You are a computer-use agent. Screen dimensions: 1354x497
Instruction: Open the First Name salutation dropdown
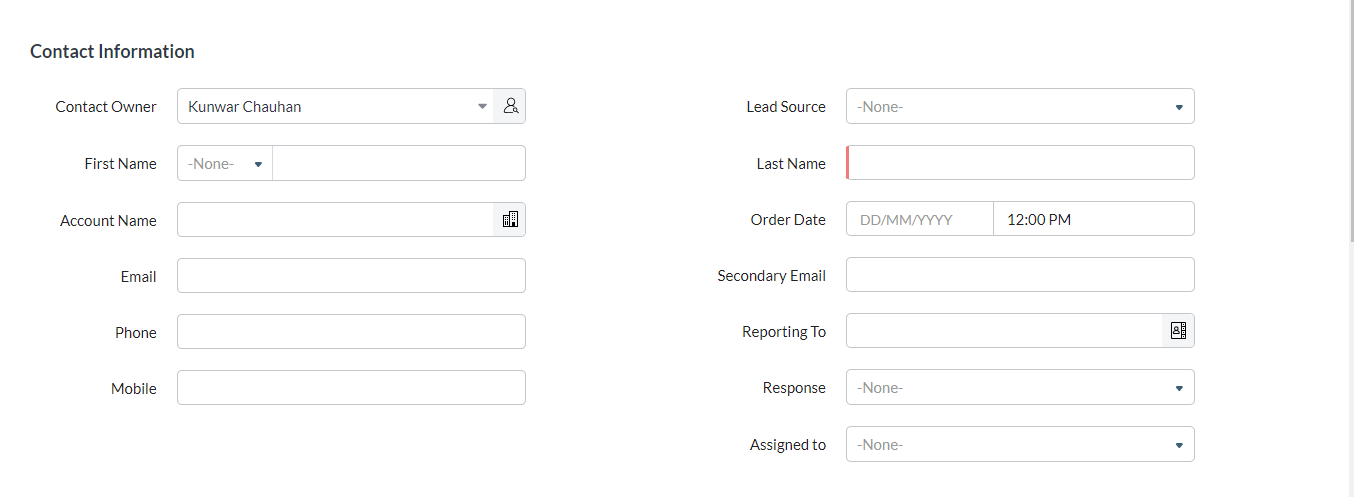225,163
